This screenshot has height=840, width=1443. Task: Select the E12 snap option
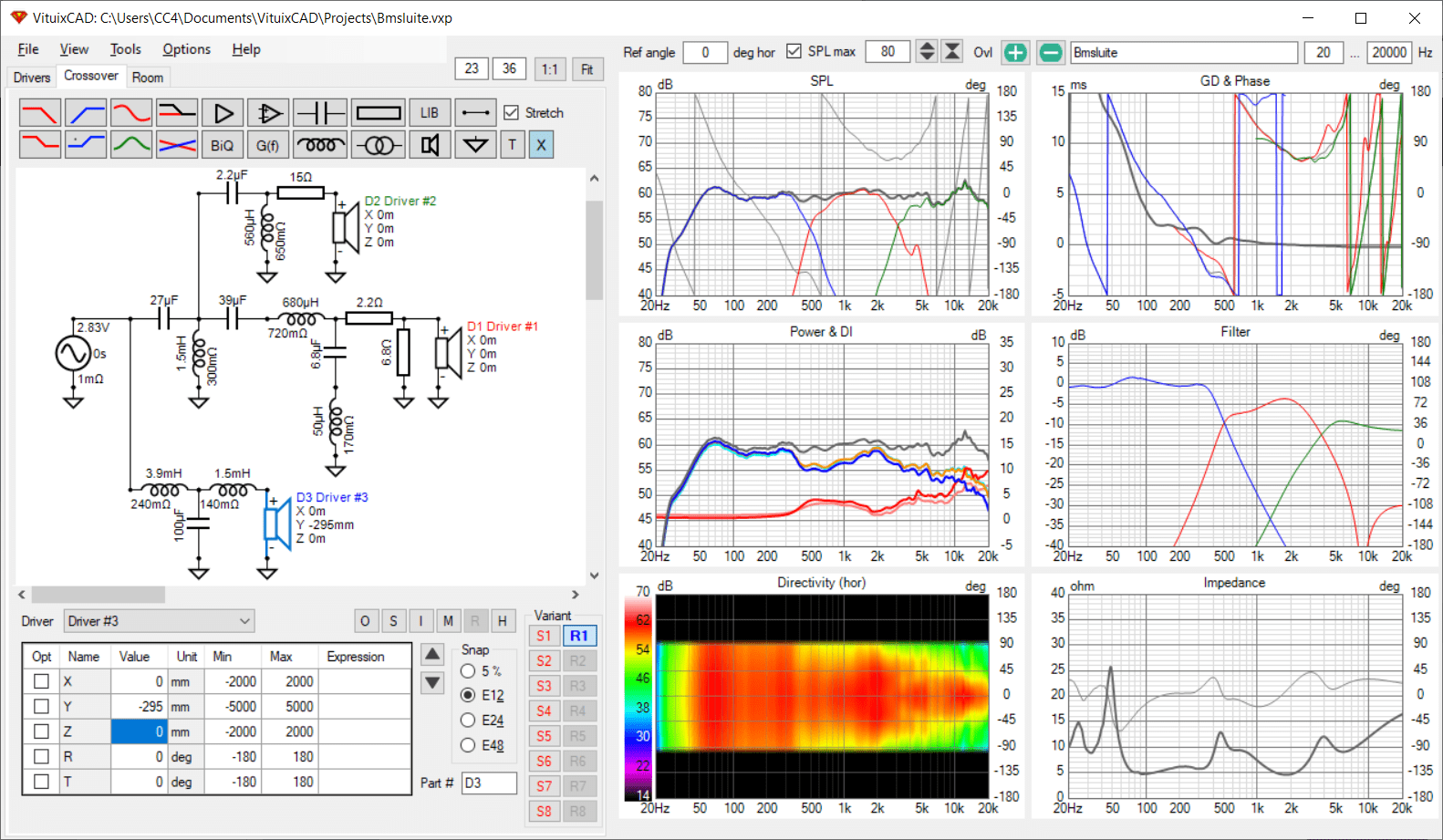pyautogui.click(x=468, y=695)
